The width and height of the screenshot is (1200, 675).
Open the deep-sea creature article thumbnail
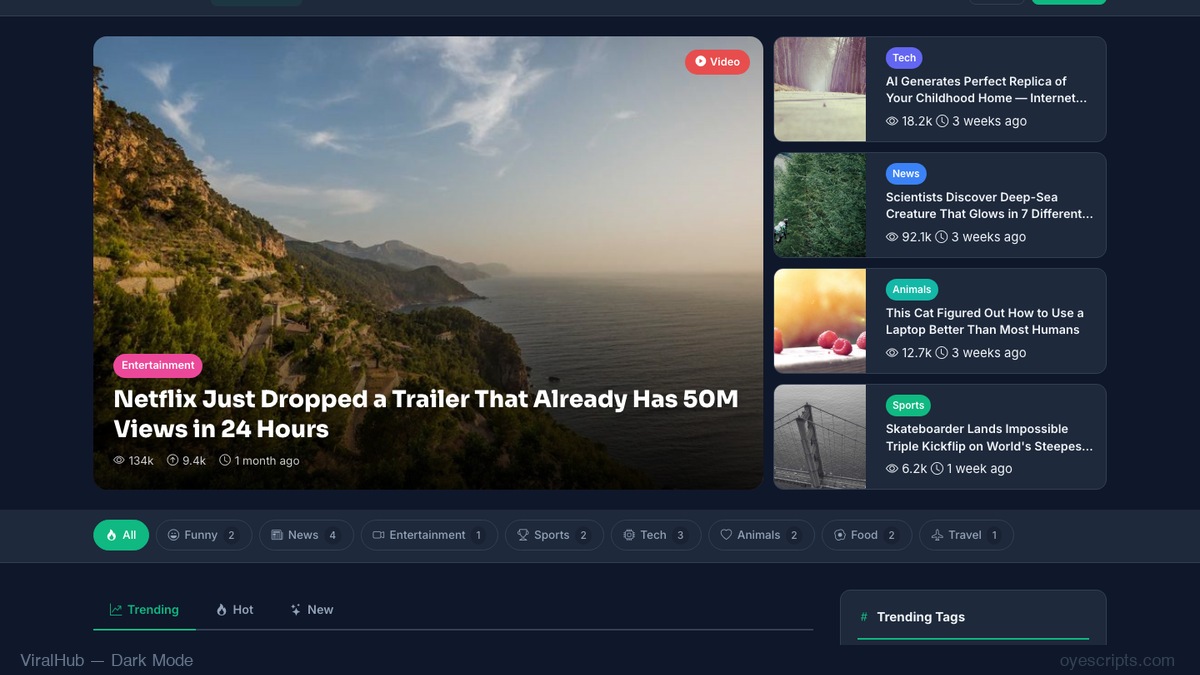tap(820, 205)
